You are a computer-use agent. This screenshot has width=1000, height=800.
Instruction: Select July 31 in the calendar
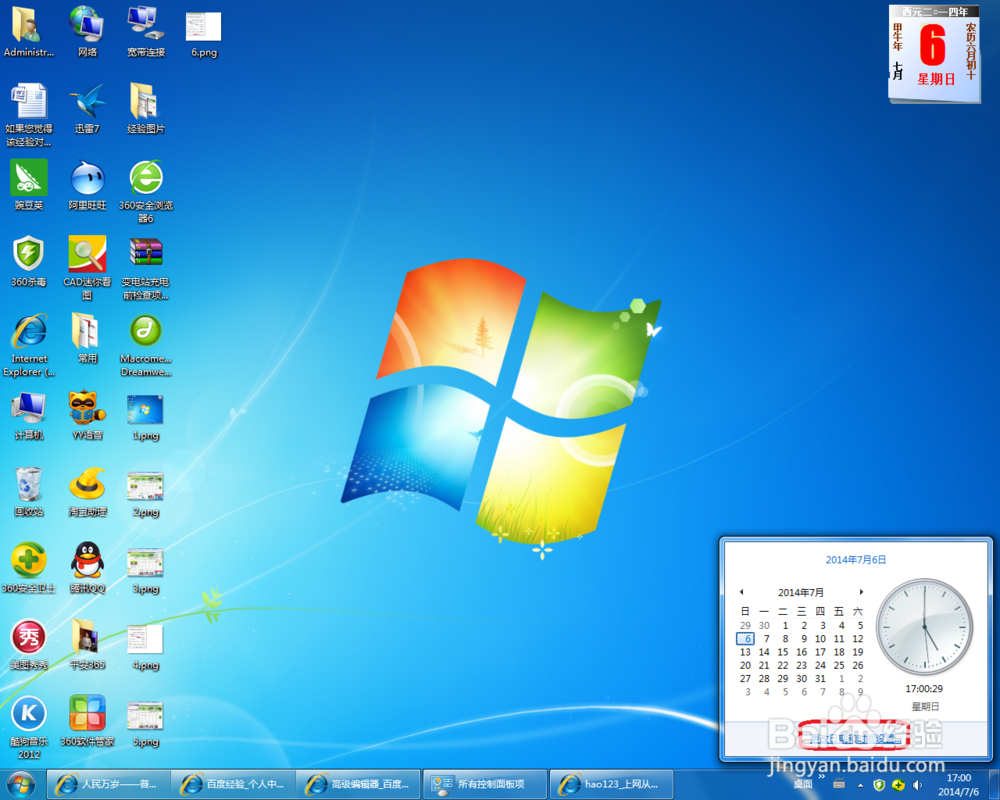(x=820, y=679)
